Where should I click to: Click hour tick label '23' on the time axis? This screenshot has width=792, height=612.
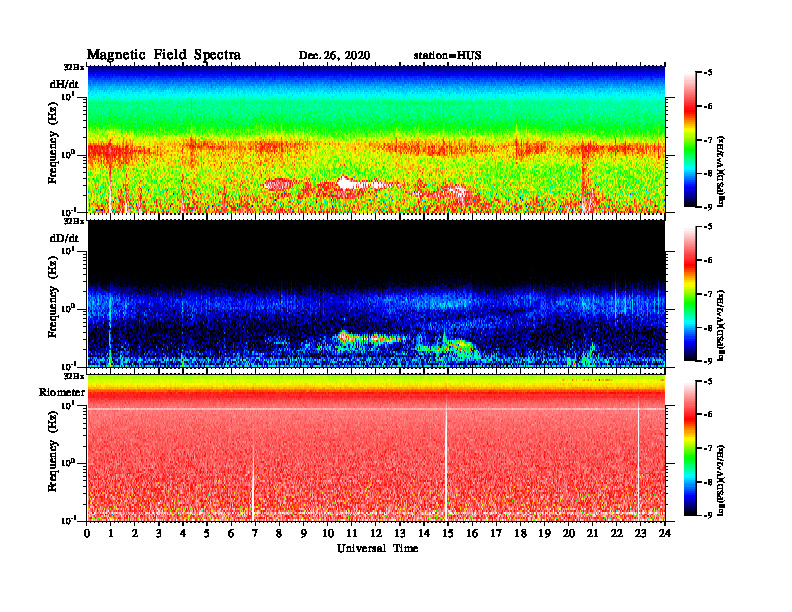pyautogui.click(x=640, y=533)
